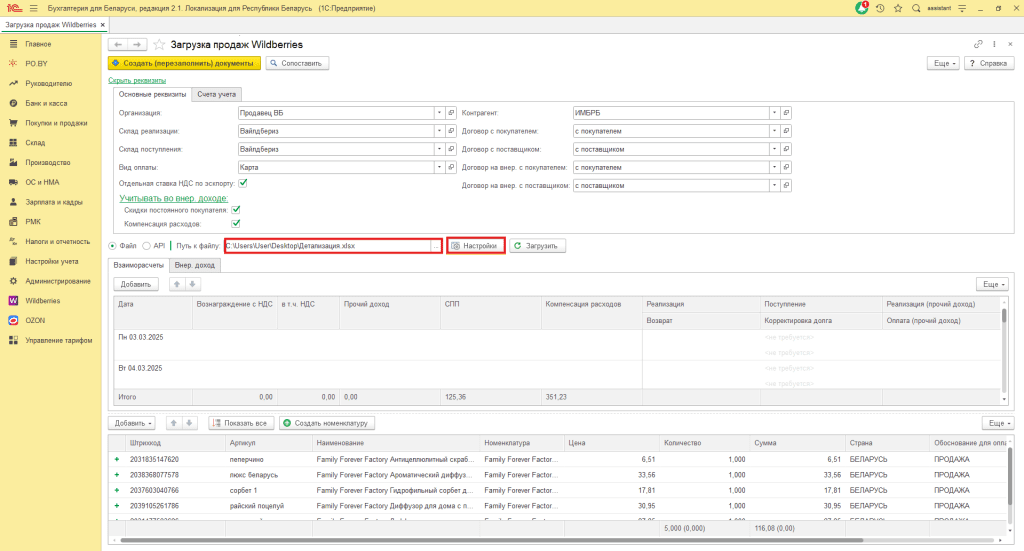The height and width of the screenshot is (551, 1024).
Task: Open the notifications bell icon
Action: tap(862, 8)
